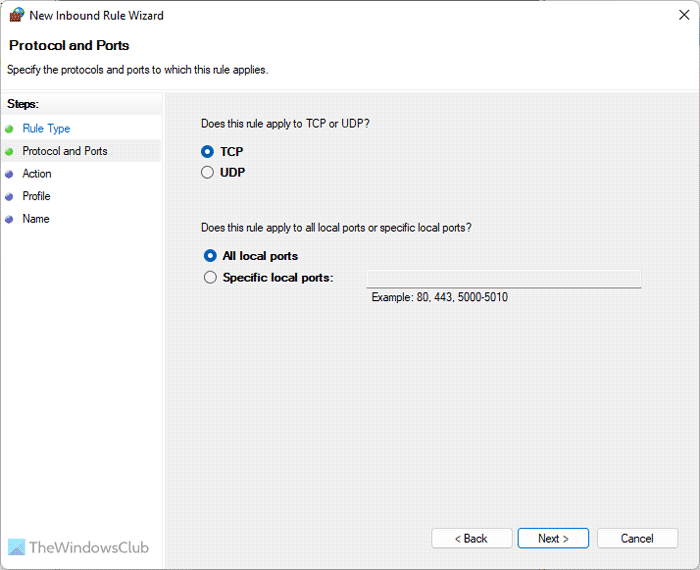Select the TCP radio button
Screen dimensions: 700x570
point(208,152)
